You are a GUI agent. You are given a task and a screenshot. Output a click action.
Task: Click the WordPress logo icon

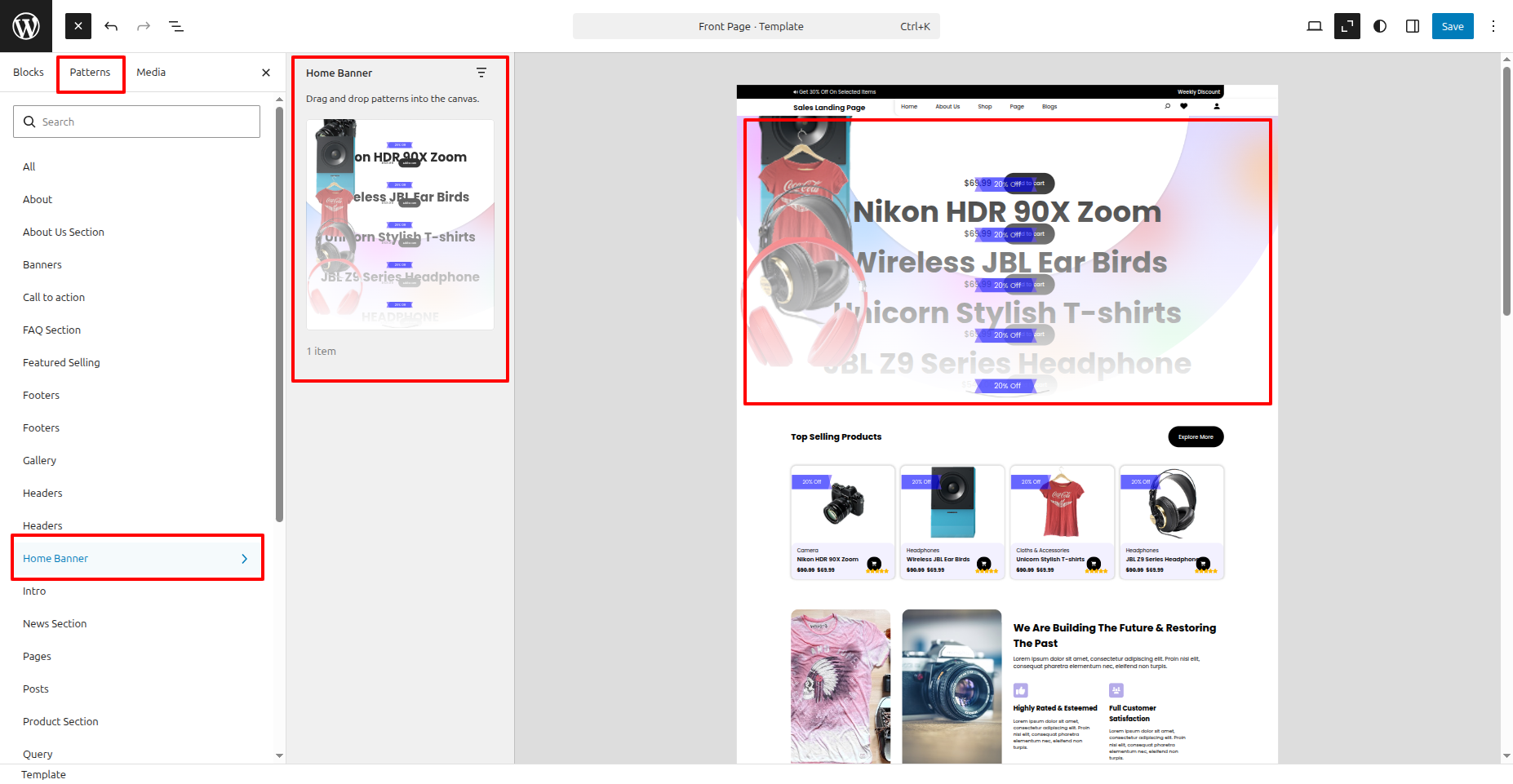pos(26,26)
